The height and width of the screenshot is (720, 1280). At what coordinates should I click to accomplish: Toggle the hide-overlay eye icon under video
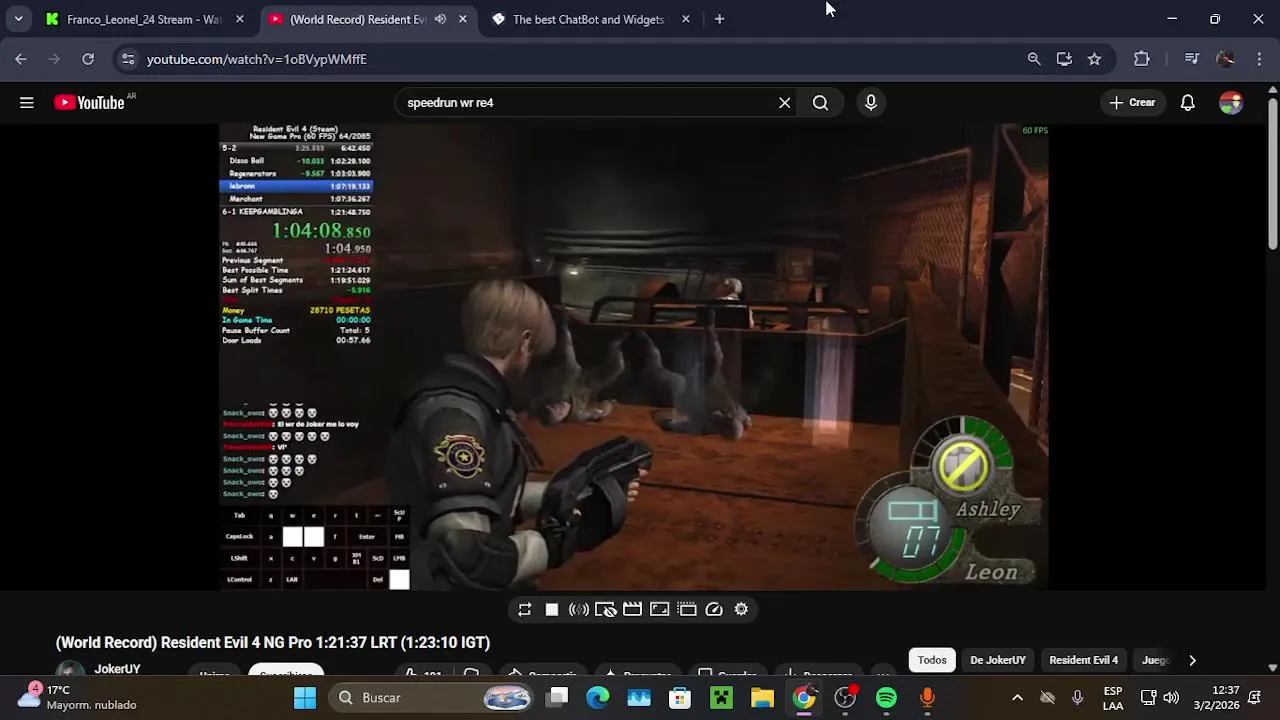click(x=605, y=609)
